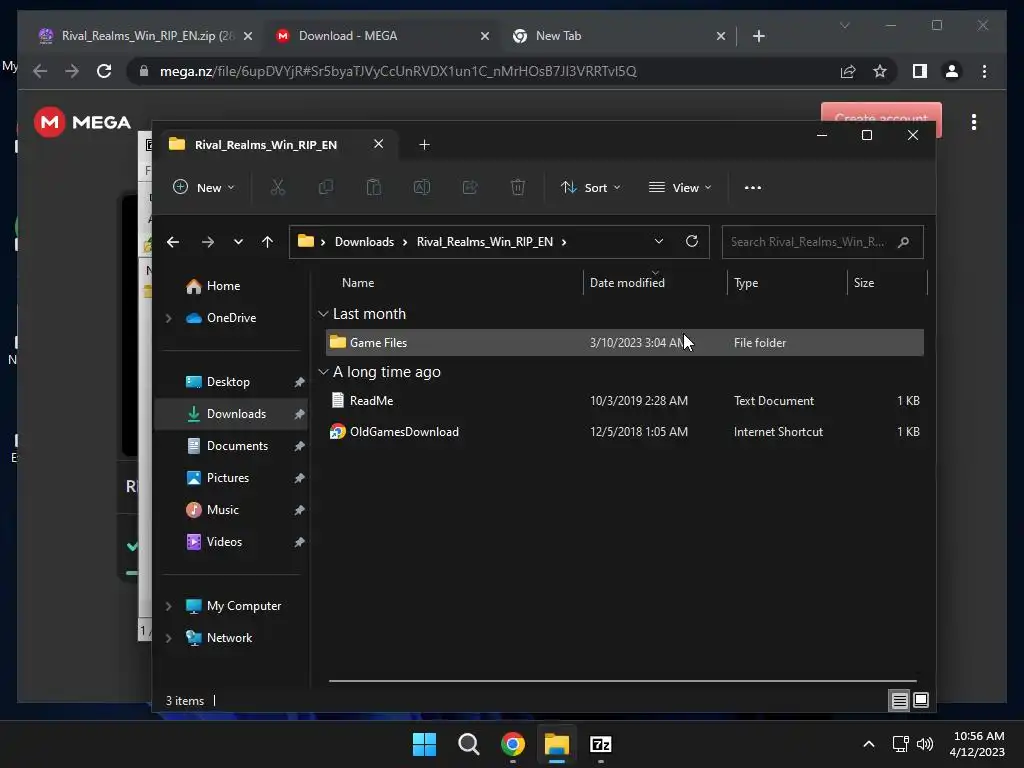Go back in File Explorer navigation
The image size is (1024, 768).
[173, 242]
